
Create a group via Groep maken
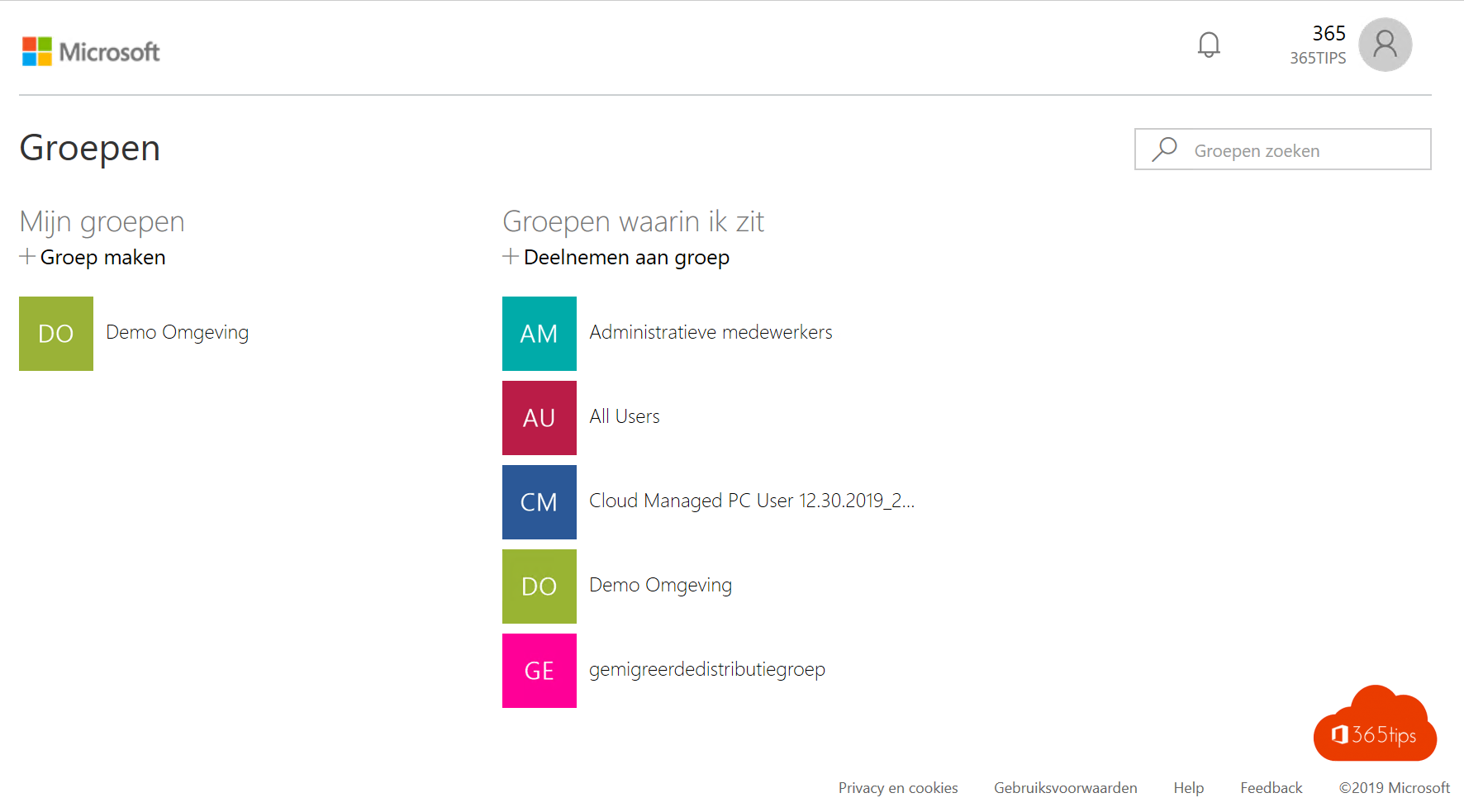[x=102, y=257]
